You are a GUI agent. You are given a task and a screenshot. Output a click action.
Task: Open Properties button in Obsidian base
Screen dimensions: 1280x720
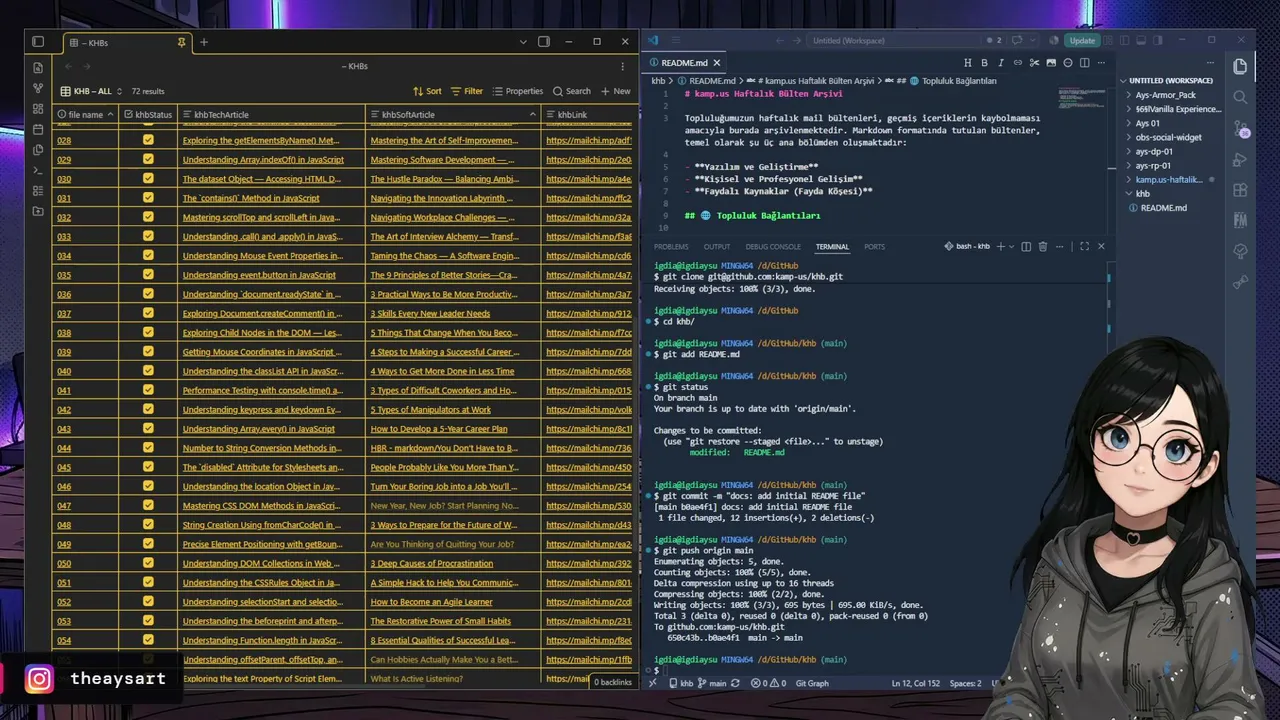point(517,91)
